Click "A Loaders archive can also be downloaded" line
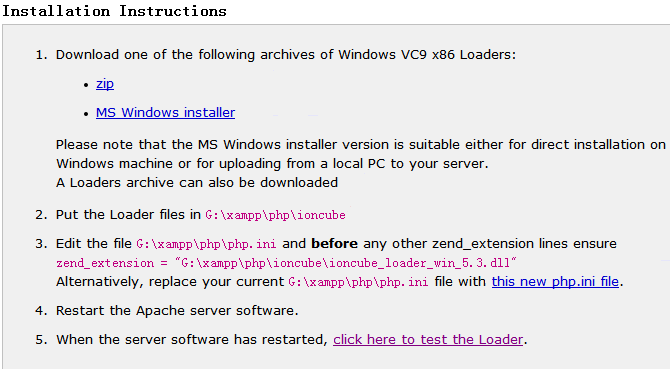This screenshot has width=671, height=369. 197,183
